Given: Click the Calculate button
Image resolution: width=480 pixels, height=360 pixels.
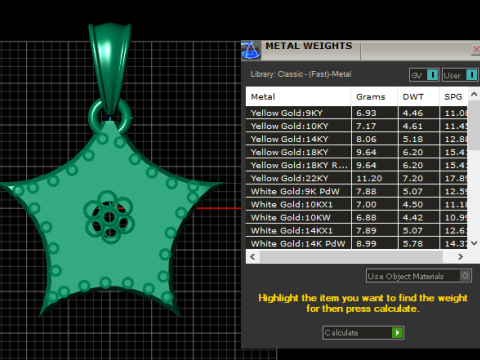Looking at the screenshot, I should point(363,333).
